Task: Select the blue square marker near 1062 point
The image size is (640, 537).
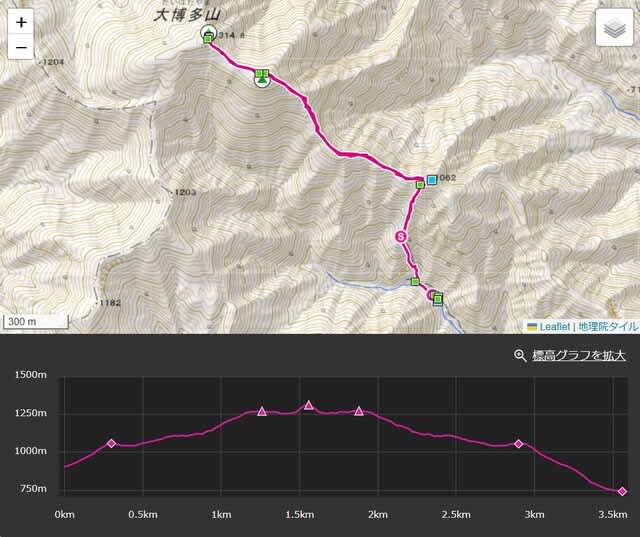Action: click(432, 180)
